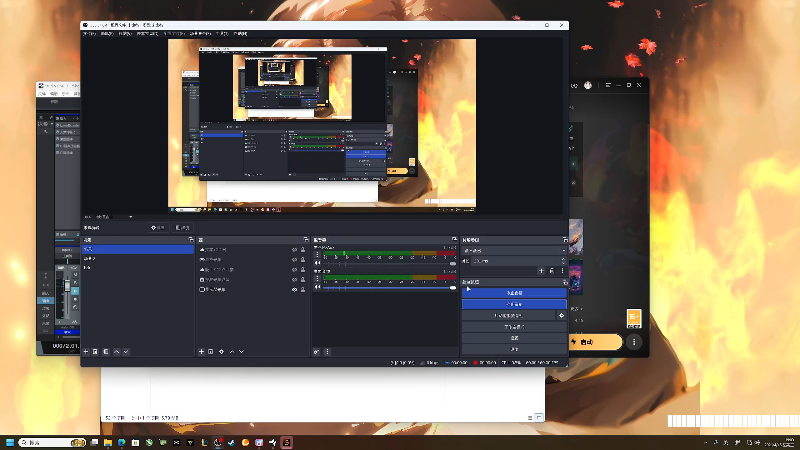The height and width of the screenshot is (450, 800).
Task: Move the selected source up with arrow
Action: 232,352
